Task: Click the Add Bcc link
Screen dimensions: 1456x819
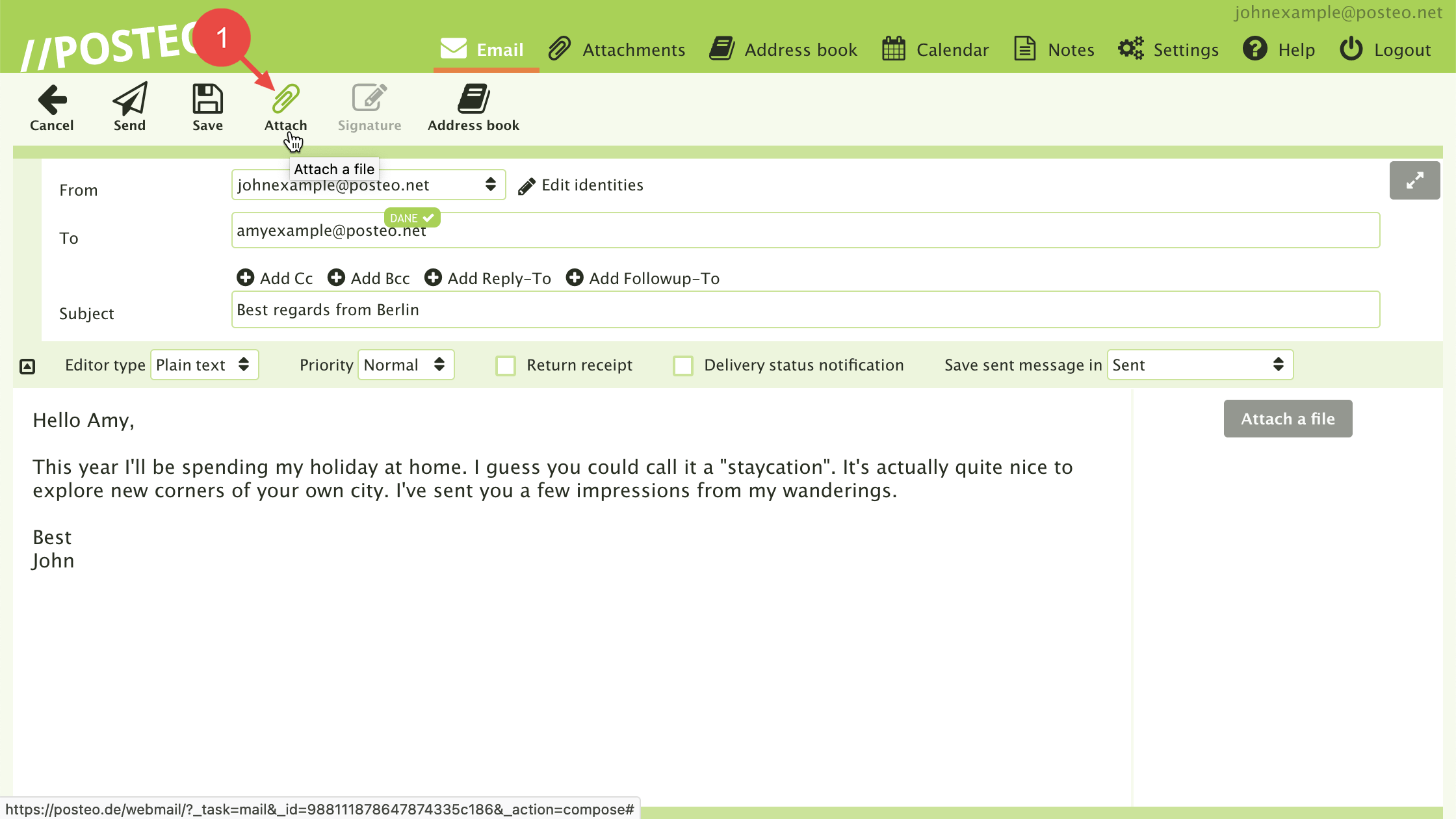Action: click(x=369, y=278)
